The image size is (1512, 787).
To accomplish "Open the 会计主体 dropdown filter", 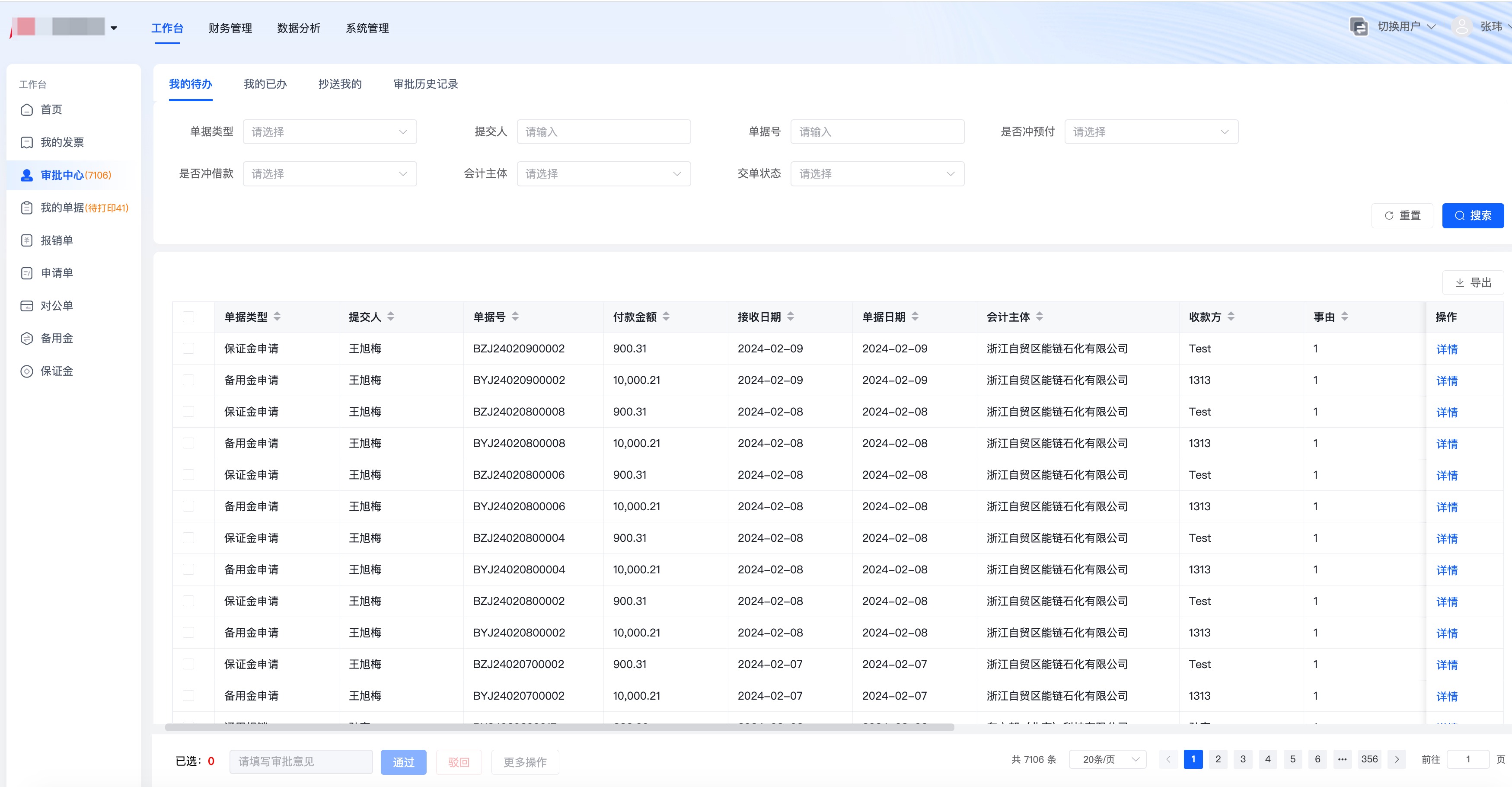I will [603, 174].
